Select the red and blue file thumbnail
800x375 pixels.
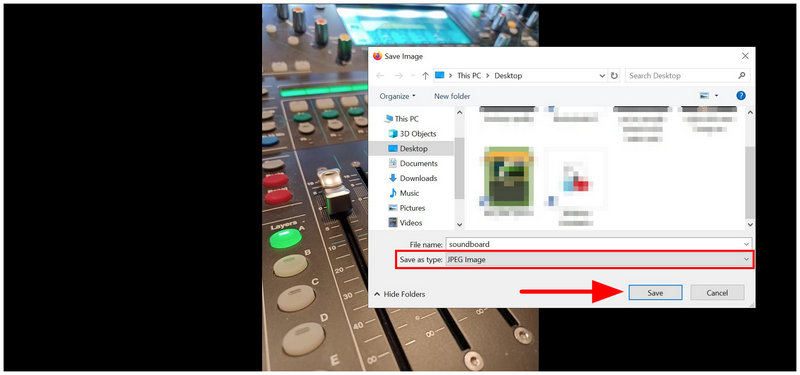tap(576, 178)
